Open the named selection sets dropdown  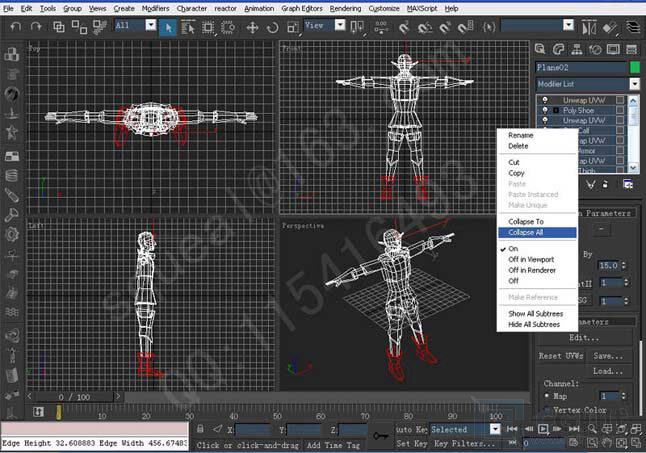[x=569, y=25]
